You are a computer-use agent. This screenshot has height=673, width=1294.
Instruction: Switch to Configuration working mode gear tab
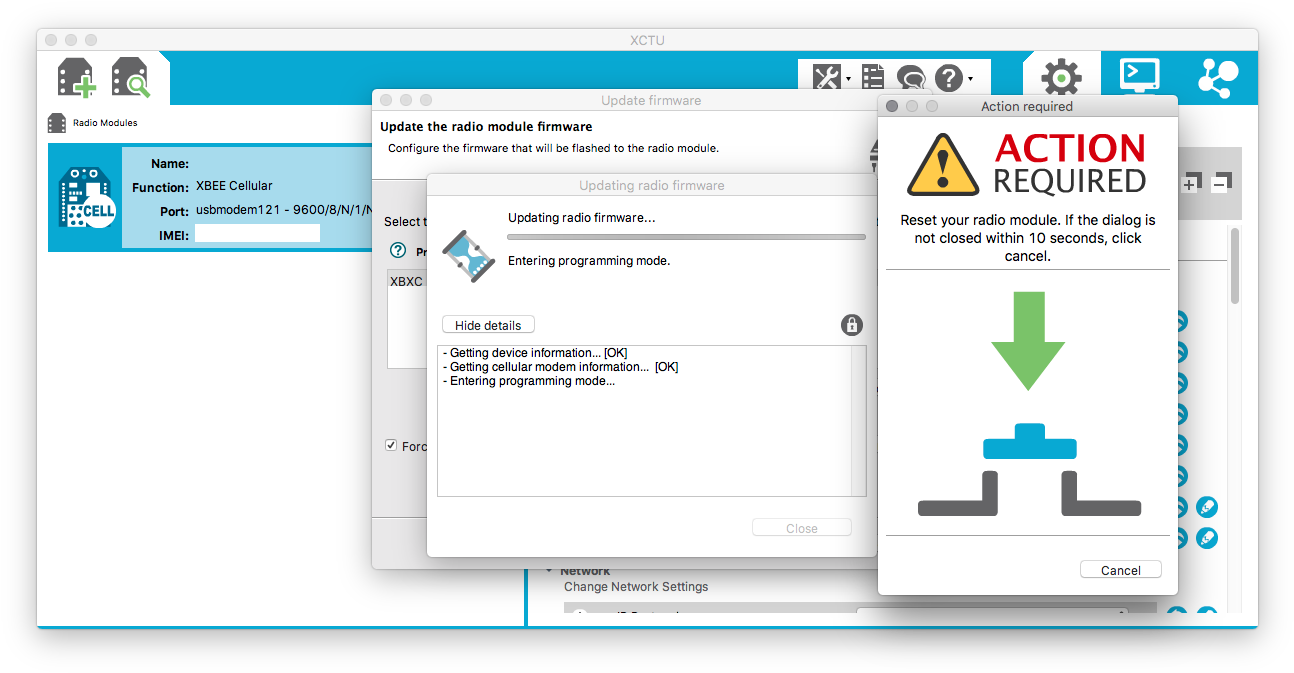point(1061,77)
